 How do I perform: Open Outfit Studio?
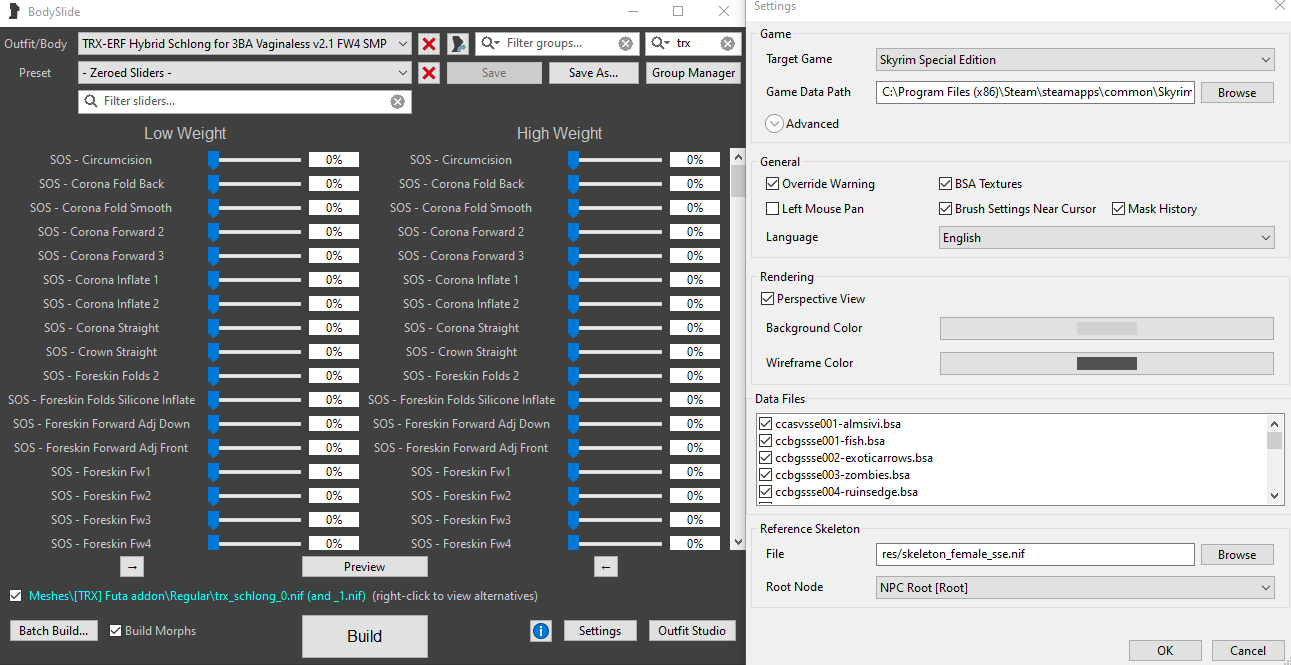point(692,631)
